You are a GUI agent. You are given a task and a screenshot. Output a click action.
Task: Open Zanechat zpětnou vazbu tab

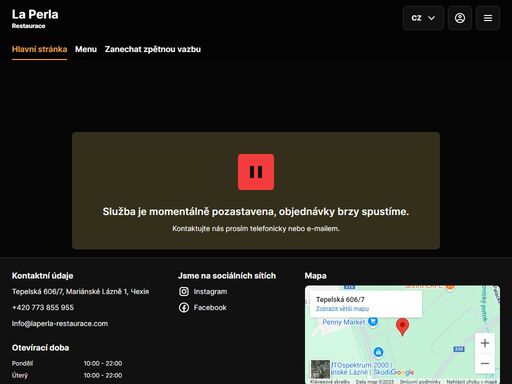point(153,49)
